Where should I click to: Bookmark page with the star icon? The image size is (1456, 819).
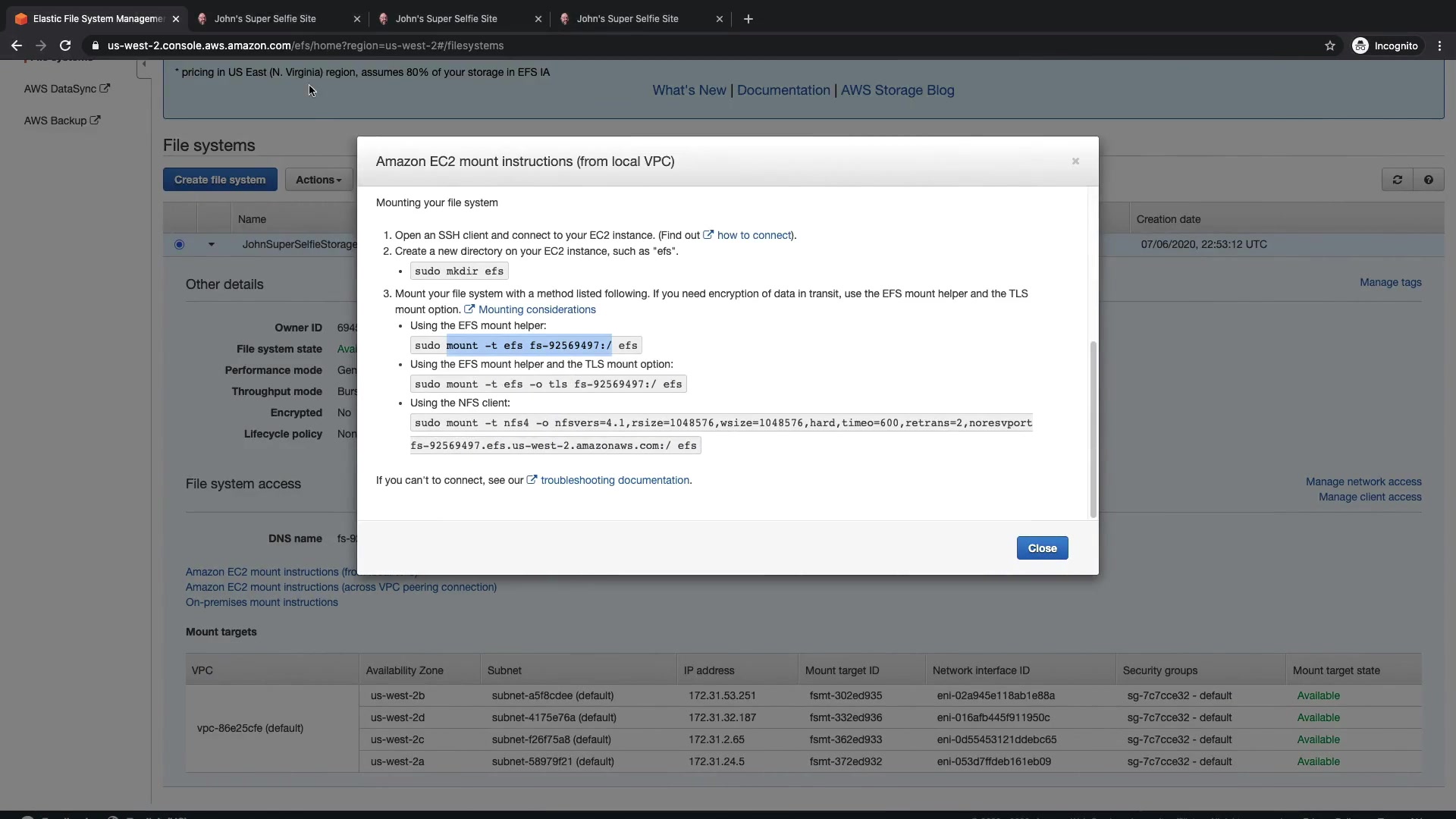point(1329,46)
